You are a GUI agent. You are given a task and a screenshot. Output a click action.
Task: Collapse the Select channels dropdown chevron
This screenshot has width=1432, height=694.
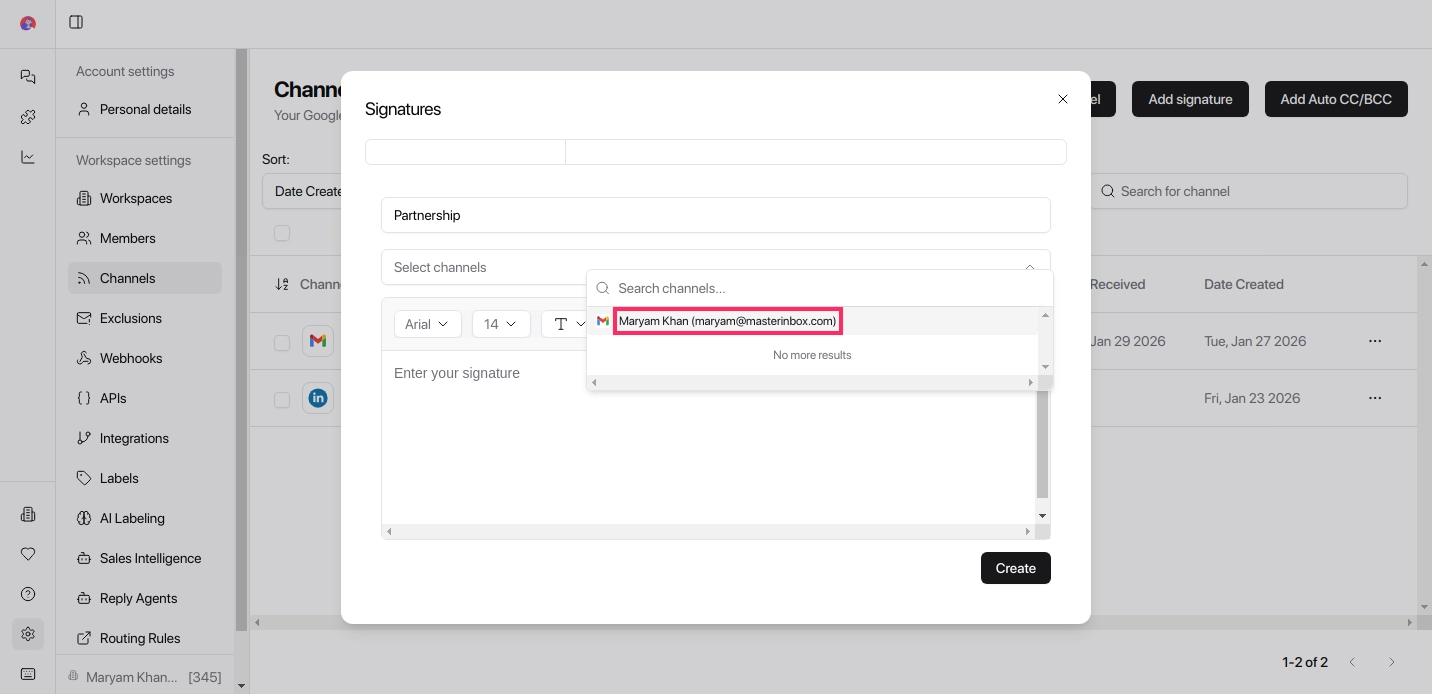(1030, 267)
